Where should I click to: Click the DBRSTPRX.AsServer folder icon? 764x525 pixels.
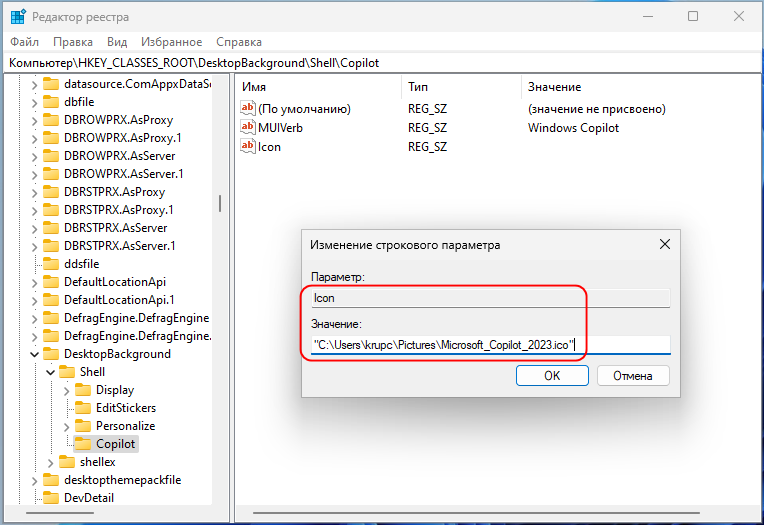(x=51, y=228)
